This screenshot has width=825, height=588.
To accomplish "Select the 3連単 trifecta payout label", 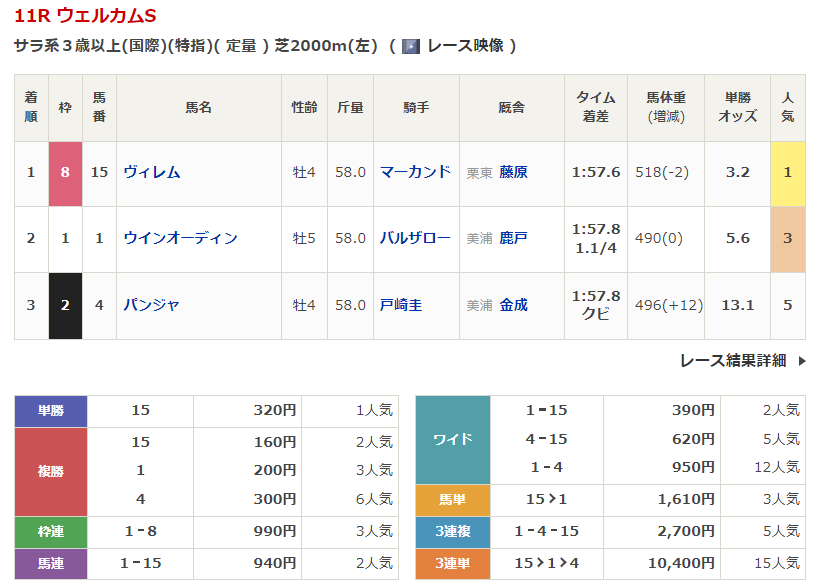I will tap(452, 564).
